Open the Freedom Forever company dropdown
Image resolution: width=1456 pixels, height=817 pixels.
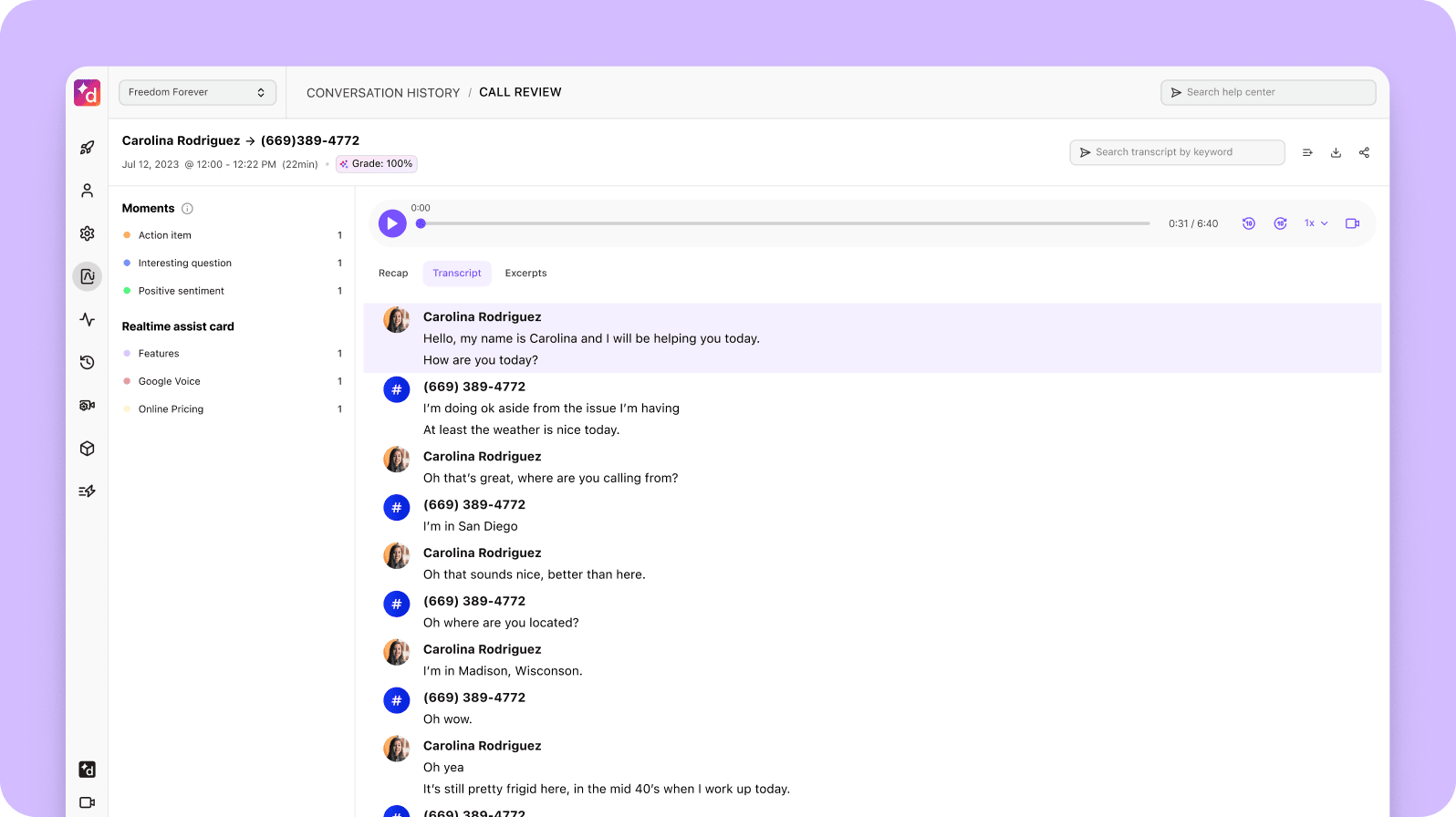[x=197, y=92]
